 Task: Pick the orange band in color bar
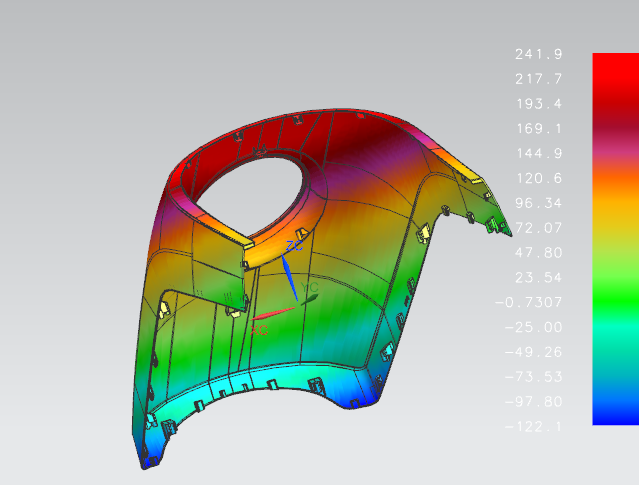[615, 178]
